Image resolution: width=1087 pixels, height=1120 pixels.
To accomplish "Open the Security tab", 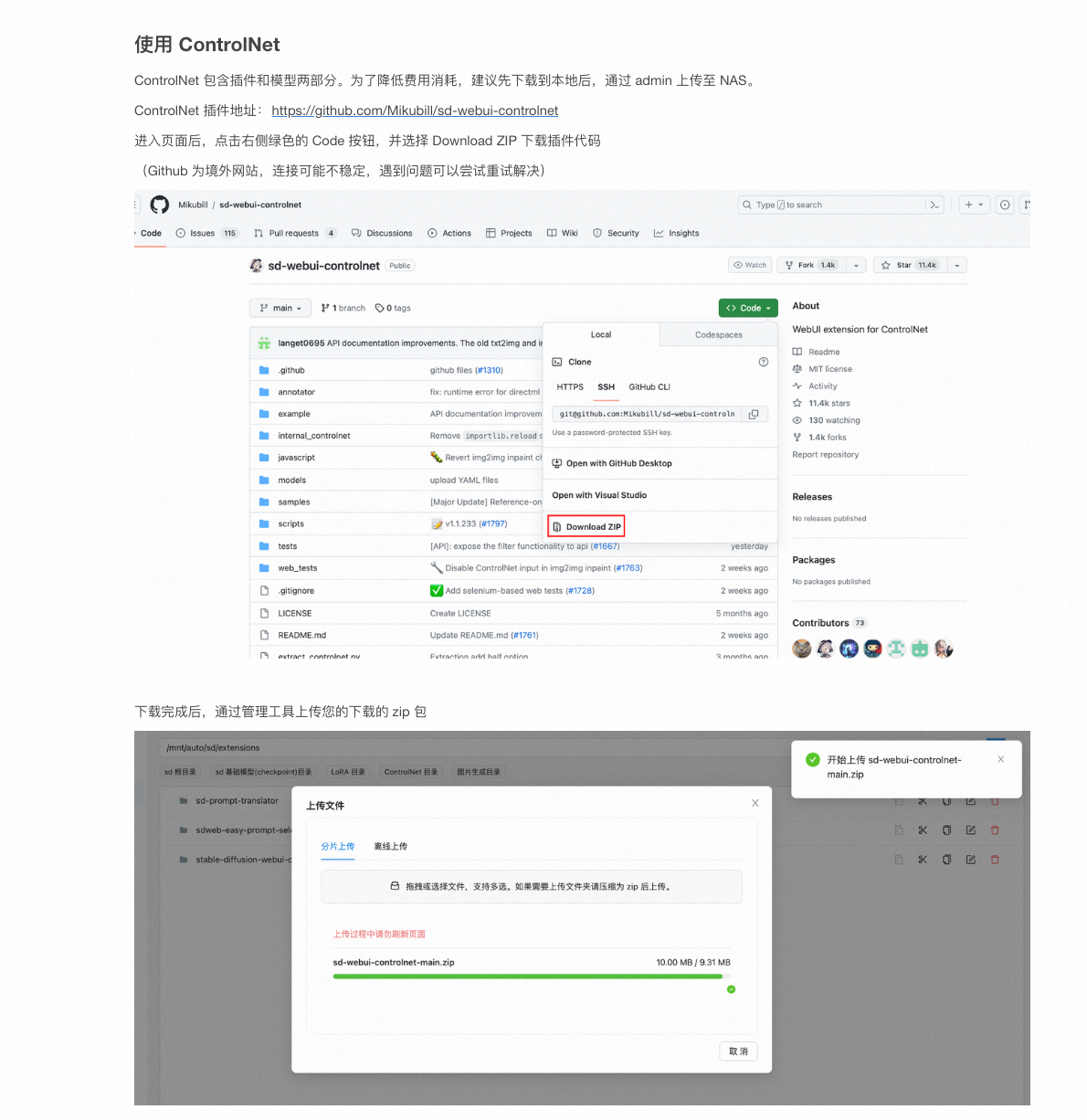I will (x=616, y=233).
